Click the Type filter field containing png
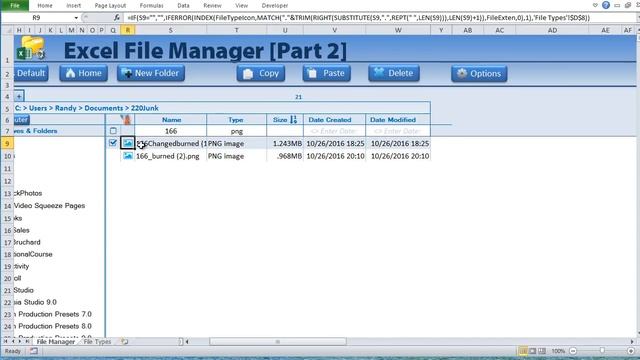640x360 pixels. 236,131
